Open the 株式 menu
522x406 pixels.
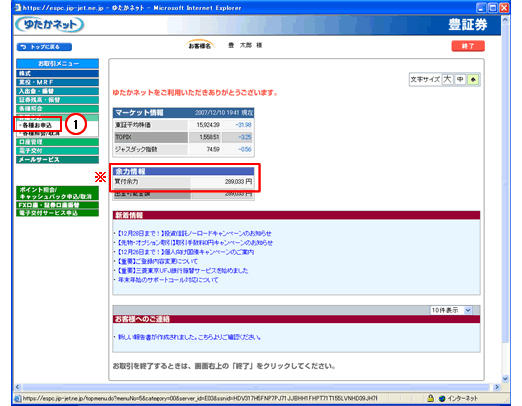57,73
